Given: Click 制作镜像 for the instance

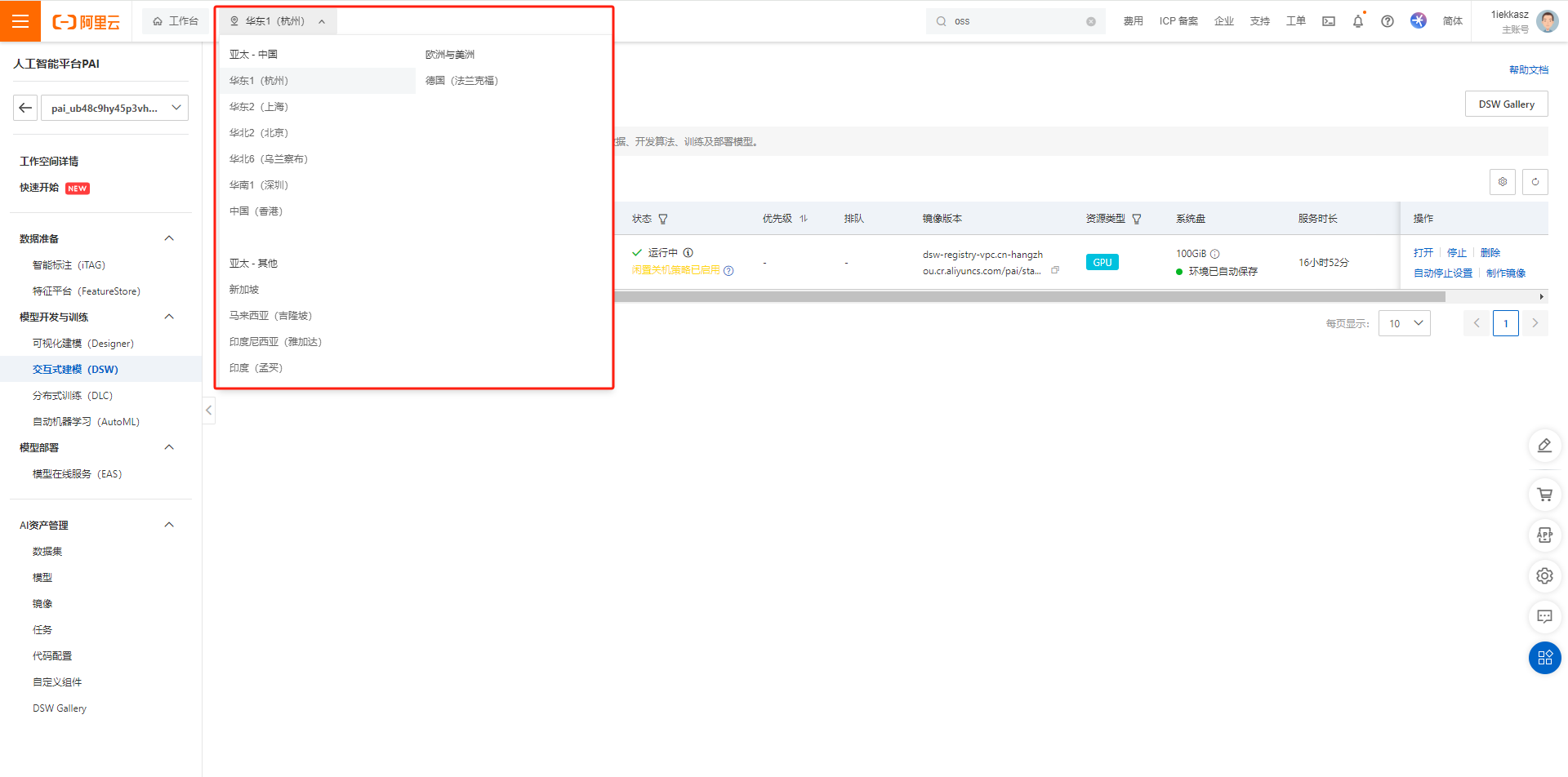Looking at the screenshot, I should point(1506,273).
